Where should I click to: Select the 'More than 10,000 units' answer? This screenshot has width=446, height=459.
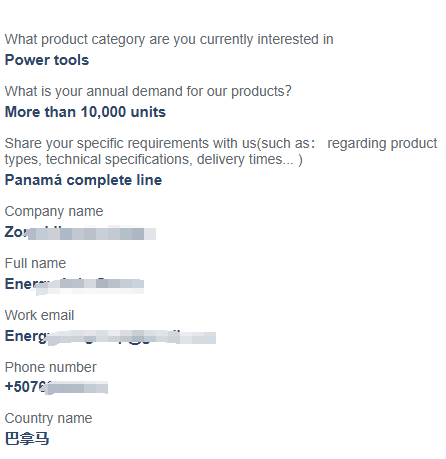[85, 112]
